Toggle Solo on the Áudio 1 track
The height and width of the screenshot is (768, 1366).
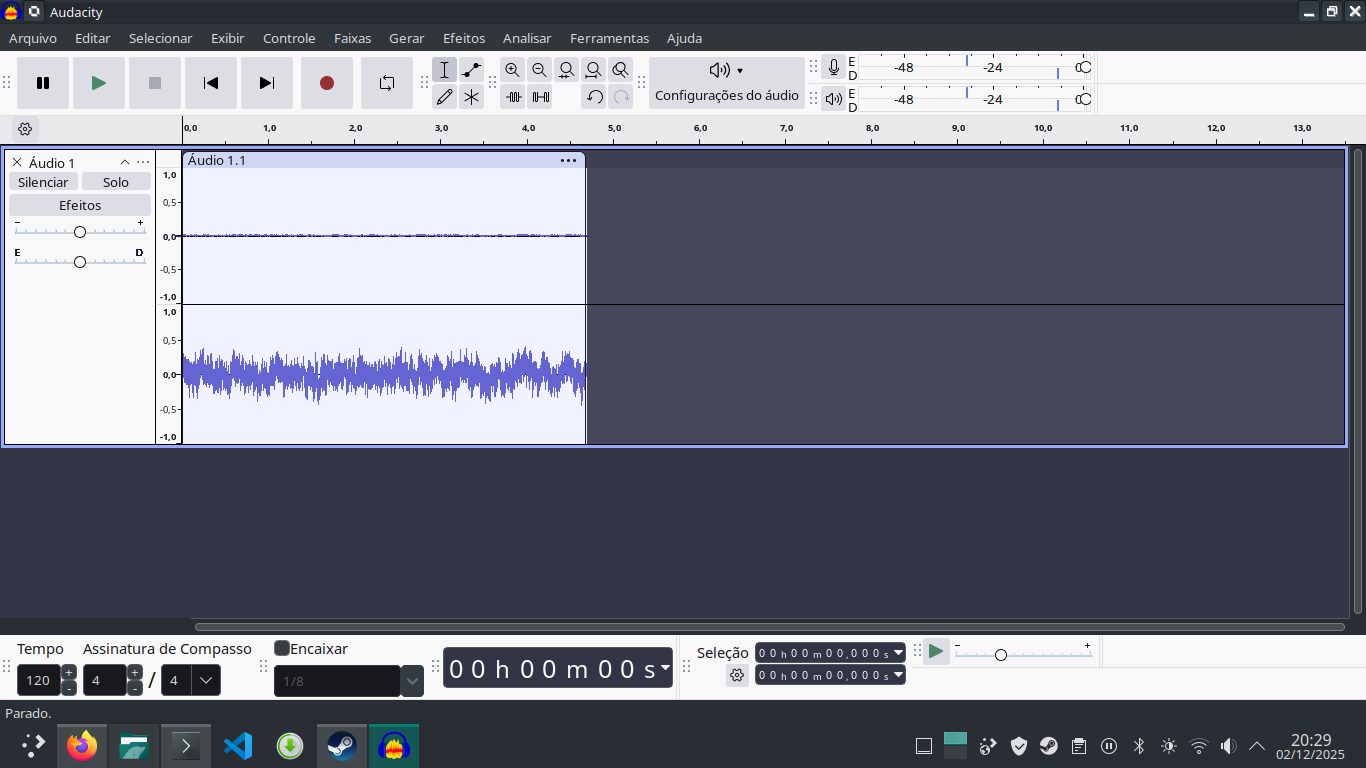[116, 182]
